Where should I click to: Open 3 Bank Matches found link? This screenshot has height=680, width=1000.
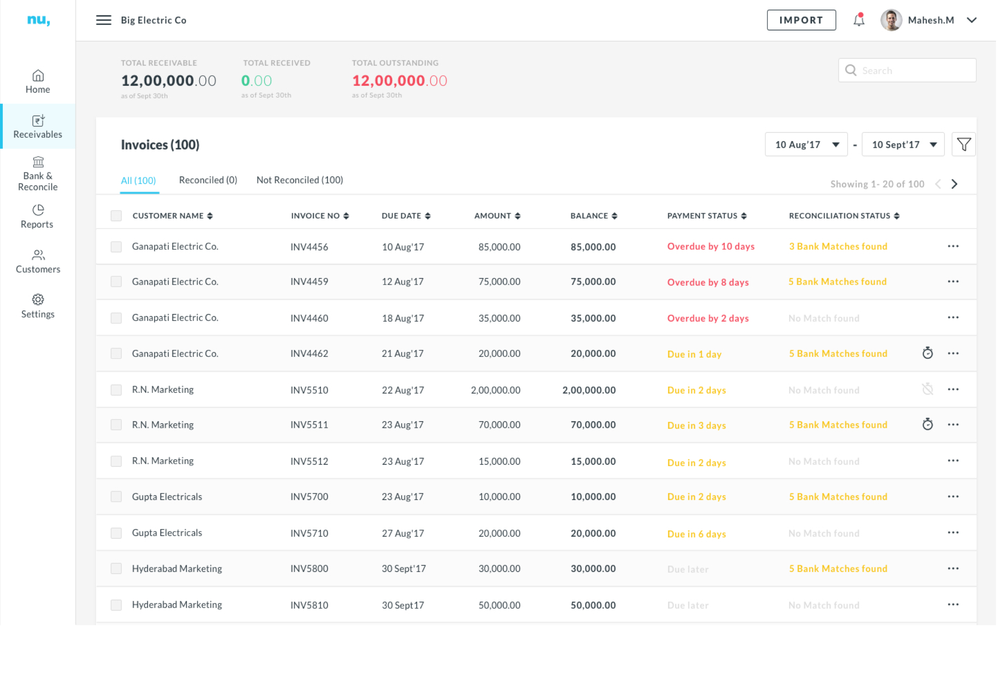click(837, 246)
